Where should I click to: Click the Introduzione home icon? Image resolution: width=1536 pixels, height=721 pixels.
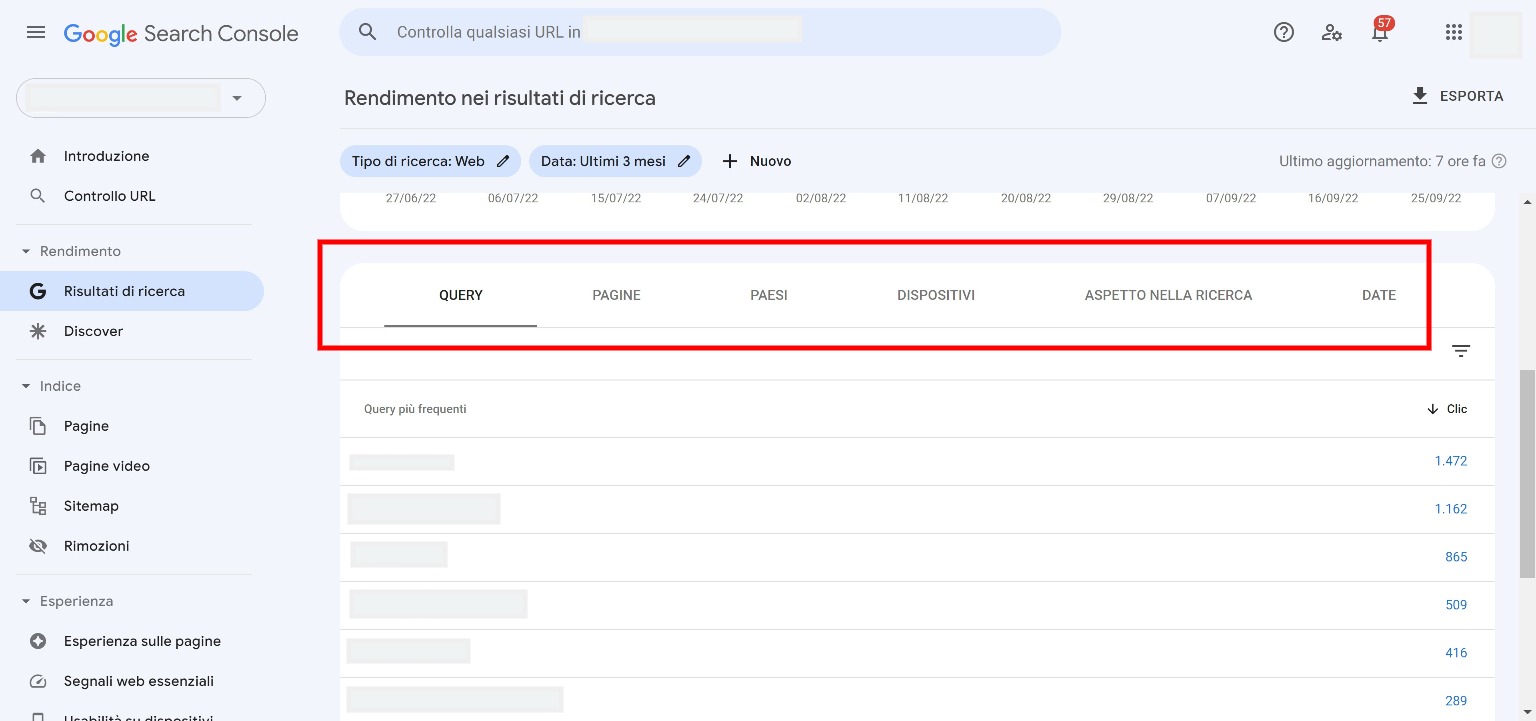pyautogui.click(x=38, y=156)
